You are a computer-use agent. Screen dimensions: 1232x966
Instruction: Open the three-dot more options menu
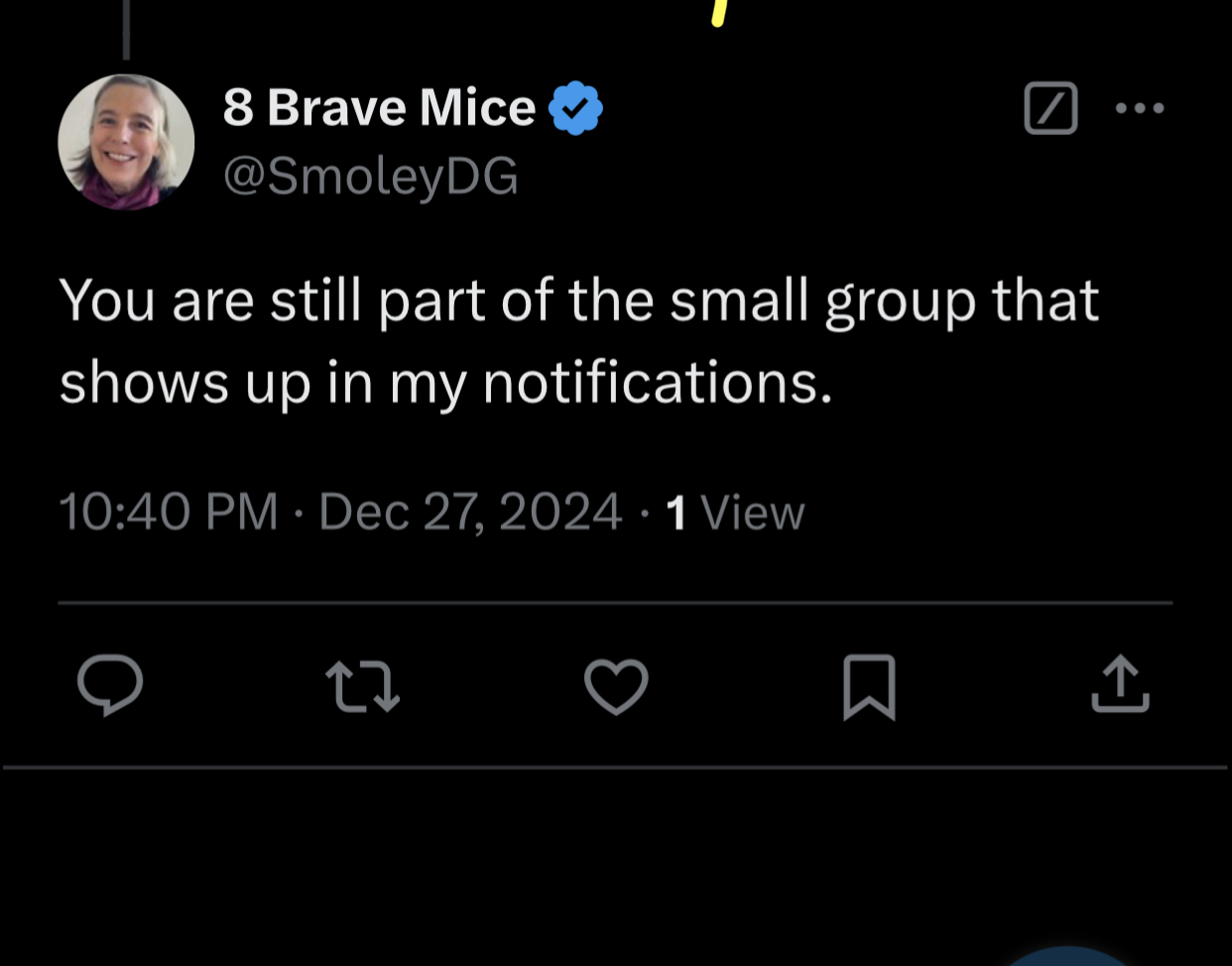pyautogui.click(x=1140, y=108)
